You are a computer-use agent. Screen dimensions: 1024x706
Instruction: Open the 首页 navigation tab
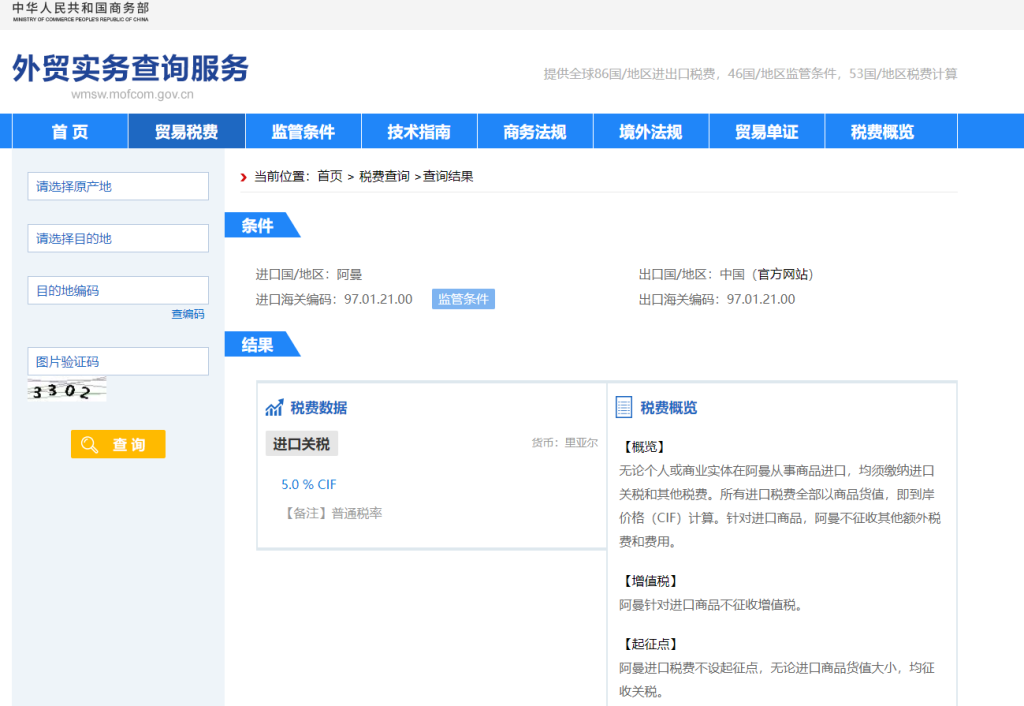click(70, 131)
